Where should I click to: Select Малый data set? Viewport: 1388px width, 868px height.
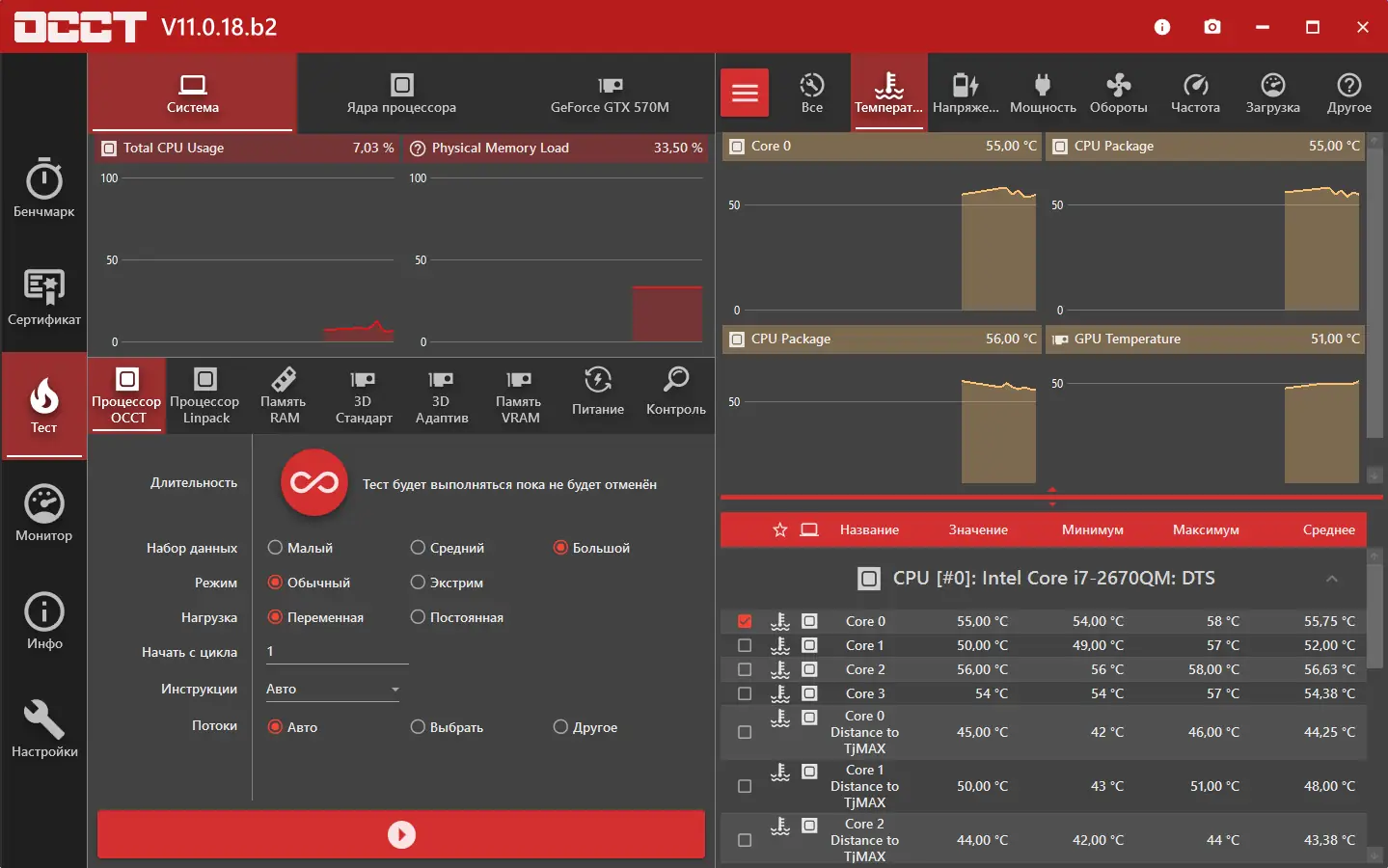click(300, 548)
